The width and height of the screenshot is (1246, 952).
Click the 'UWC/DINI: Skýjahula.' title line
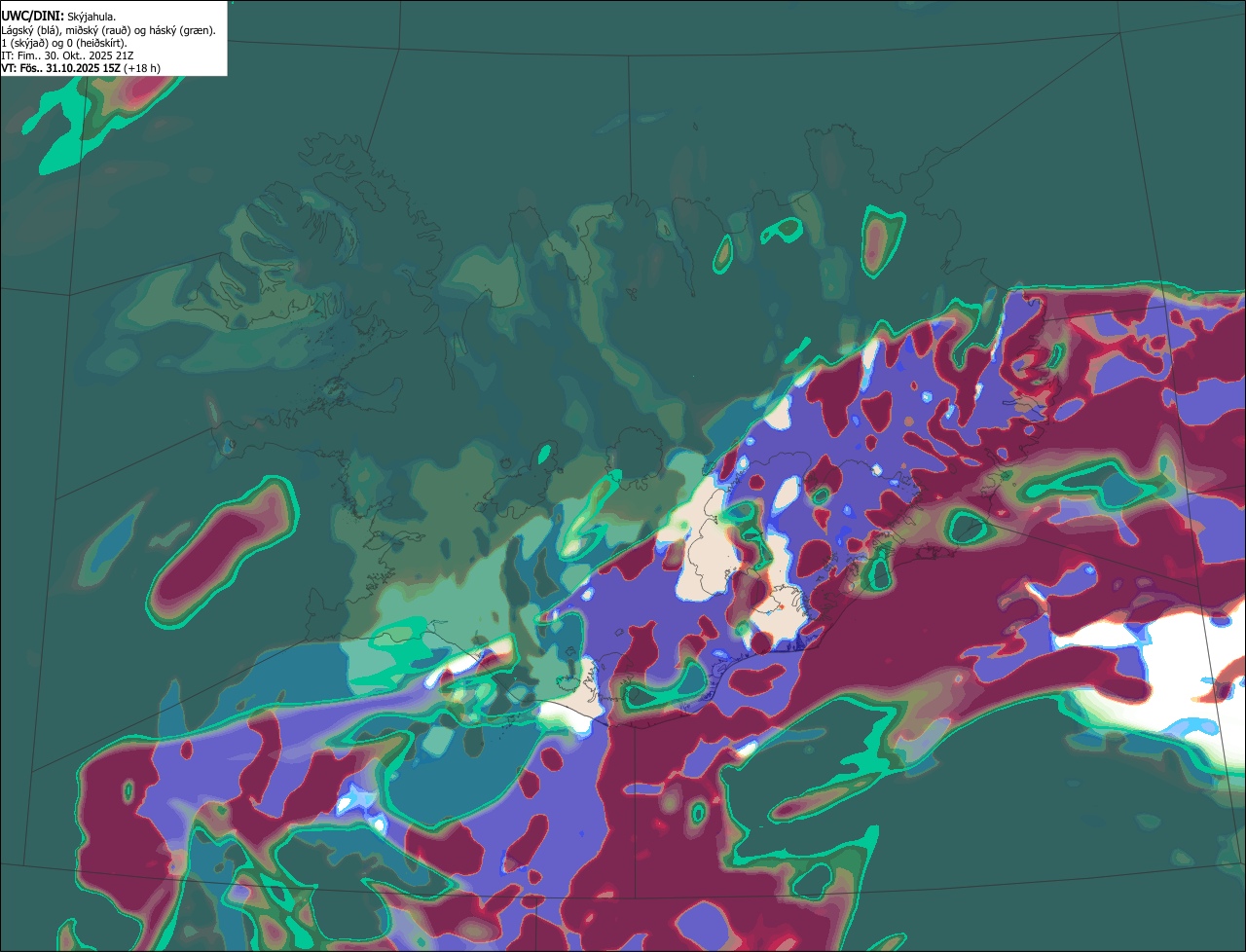[x=58, y=16]
